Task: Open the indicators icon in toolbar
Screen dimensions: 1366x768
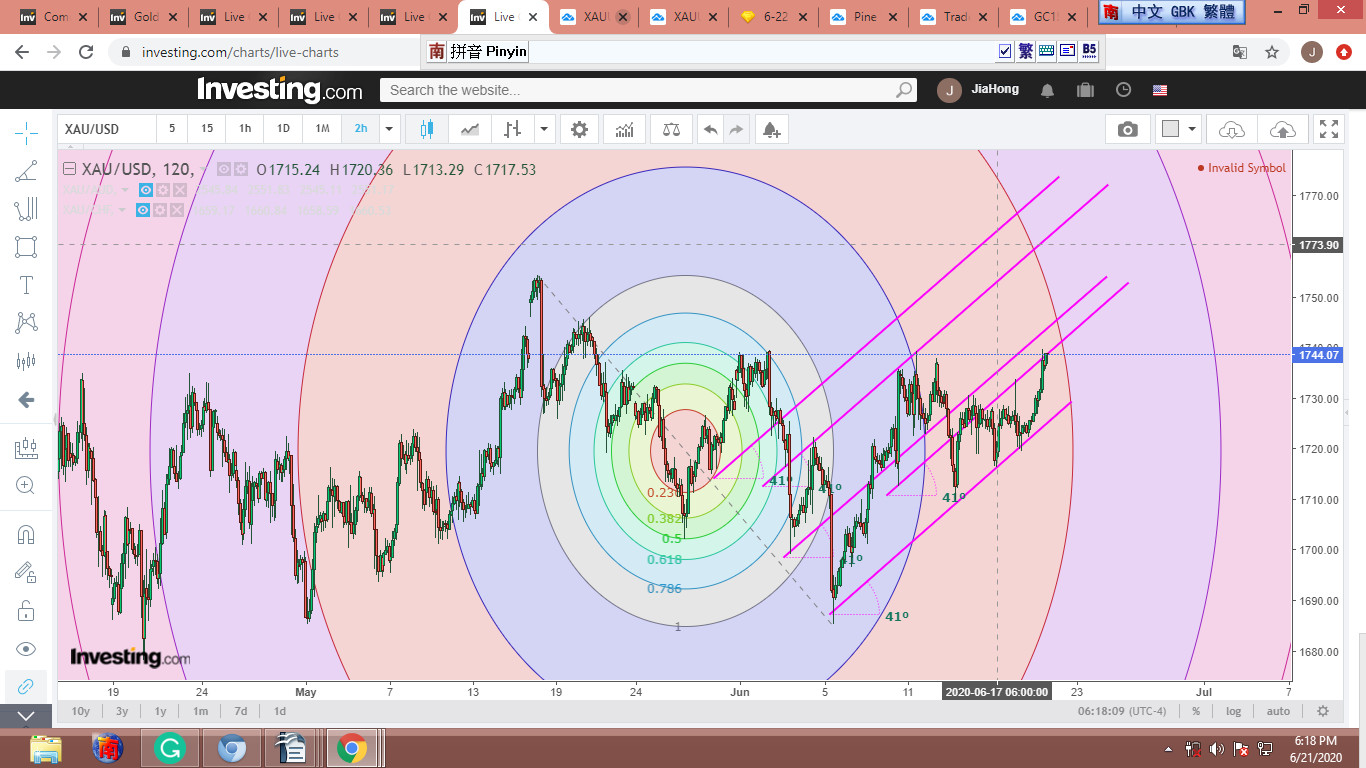Action: (x=624, y=129)
